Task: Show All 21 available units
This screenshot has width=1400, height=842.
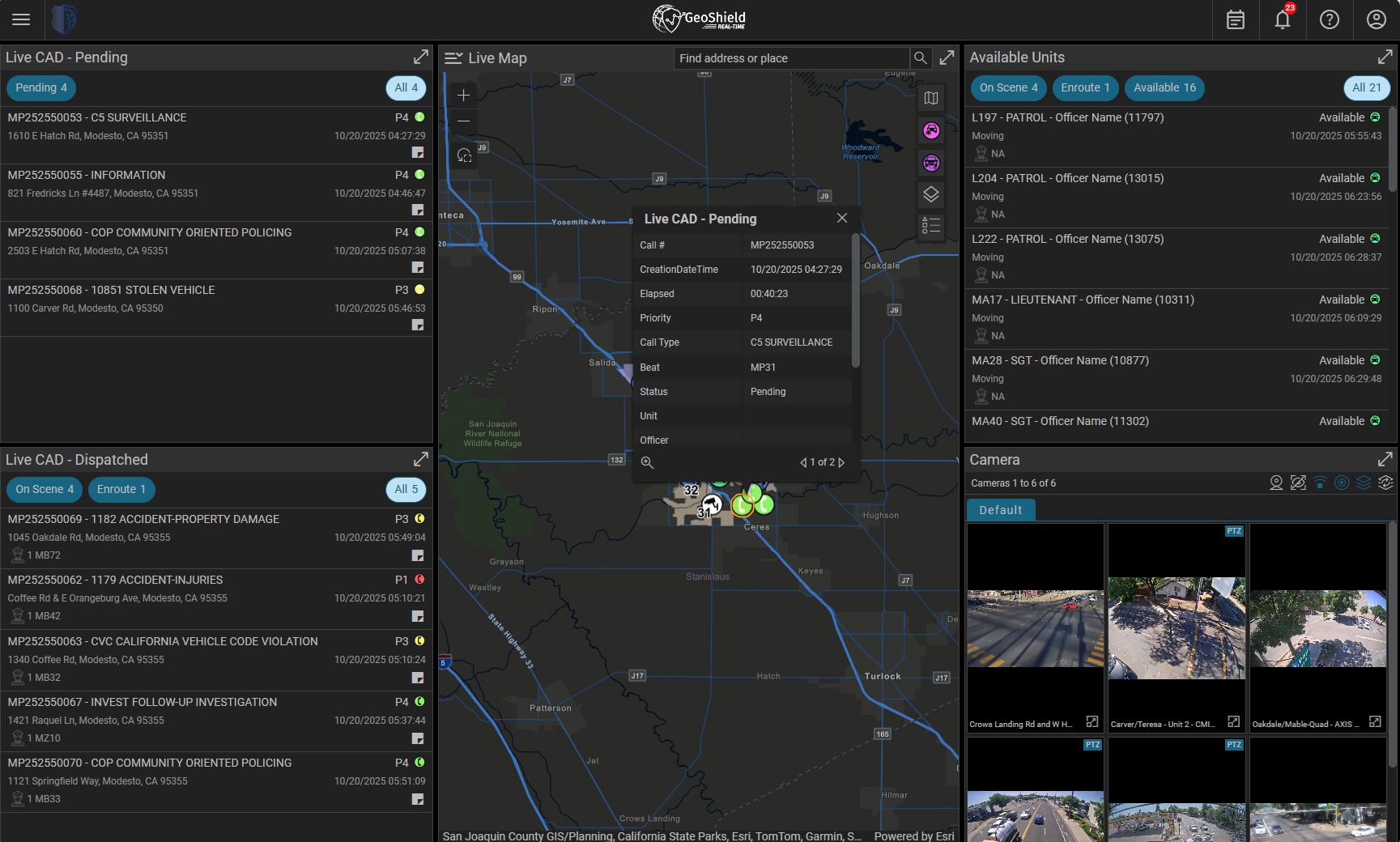Action: coord(1367,87)
